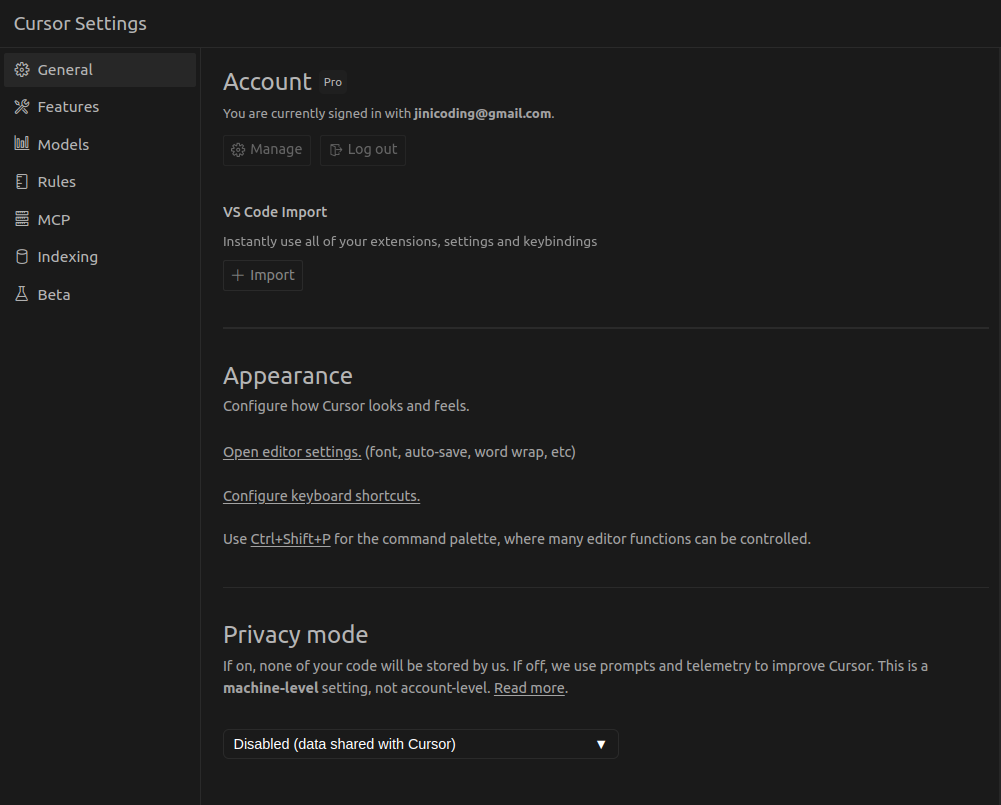Click the Ctrl+Shift+P command palette link
This screenshot has height=805, width=1001.
290,539
